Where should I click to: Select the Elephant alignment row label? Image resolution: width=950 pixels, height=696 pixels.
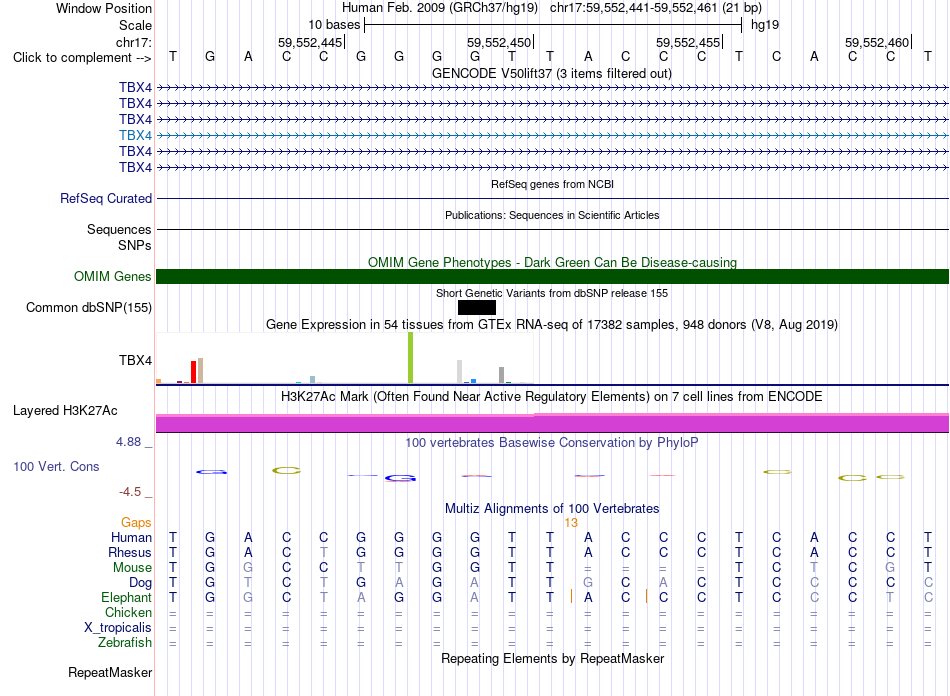tap(127, 598)
